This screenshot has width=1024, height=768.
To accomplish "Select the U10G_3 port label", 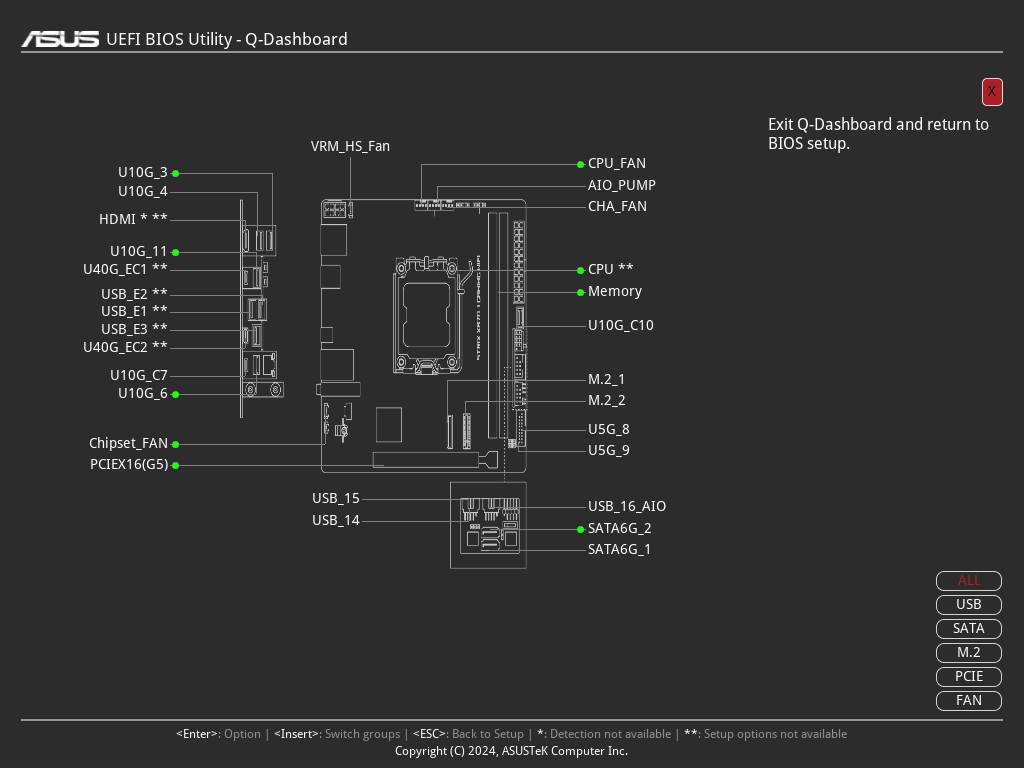I will (x=142, y=172).
